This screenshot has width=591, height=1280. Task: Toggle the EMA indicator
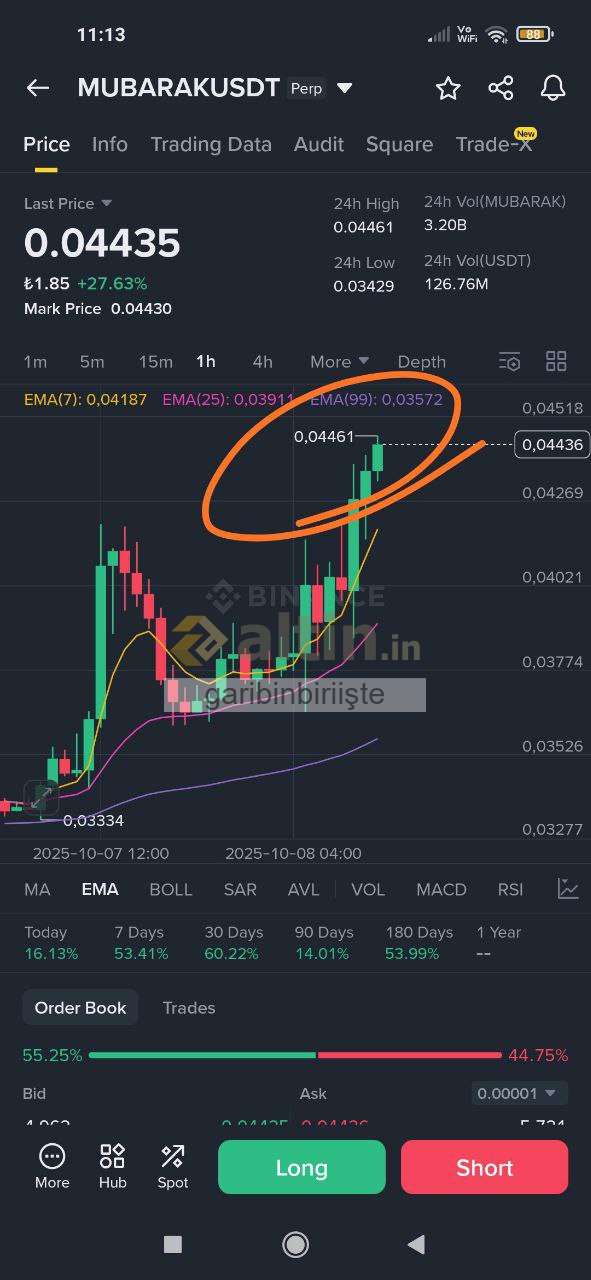(x=100, y=889)
